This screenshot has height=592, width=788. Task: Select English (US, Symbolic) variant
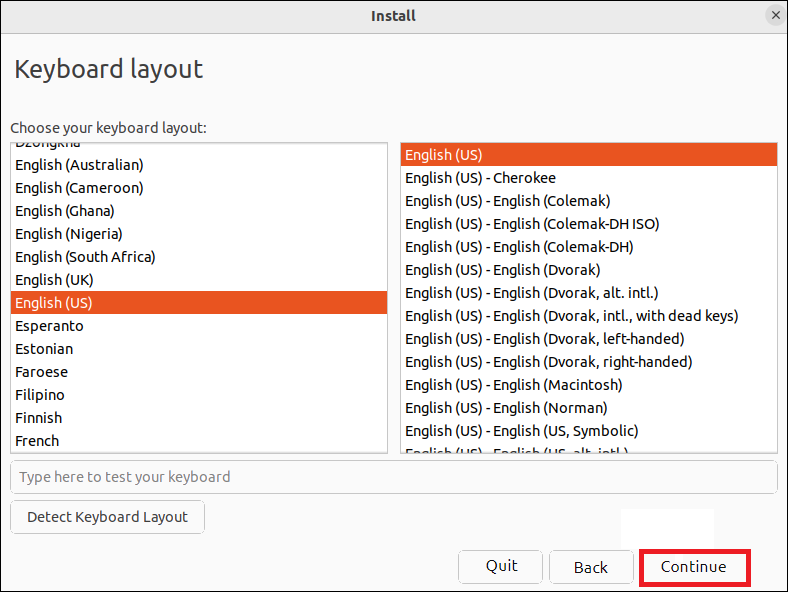point(521,431)
